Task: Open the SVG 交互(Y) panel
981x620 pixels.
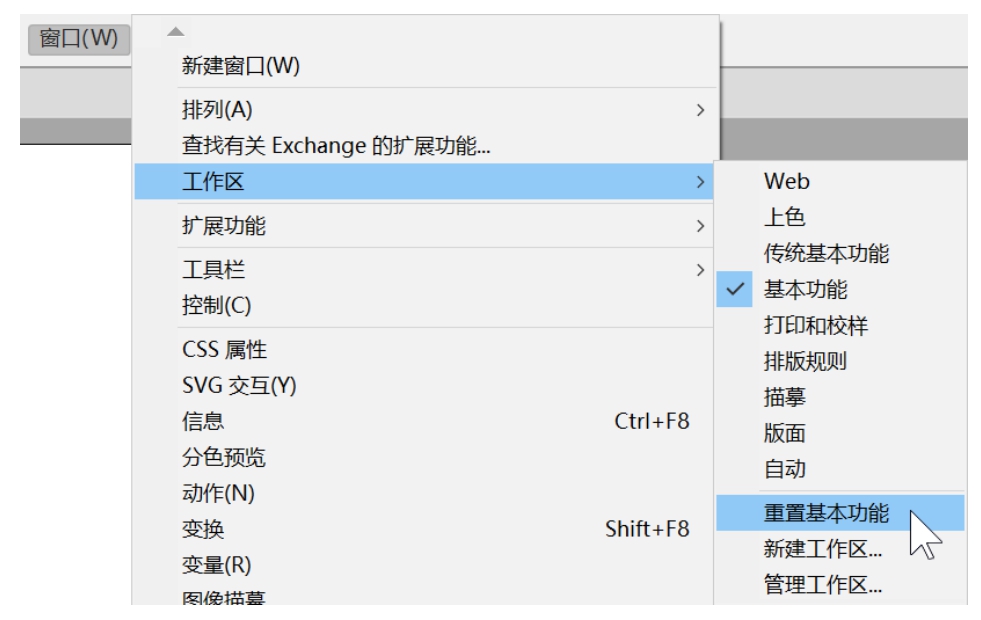Action: [x=239, y=385]
